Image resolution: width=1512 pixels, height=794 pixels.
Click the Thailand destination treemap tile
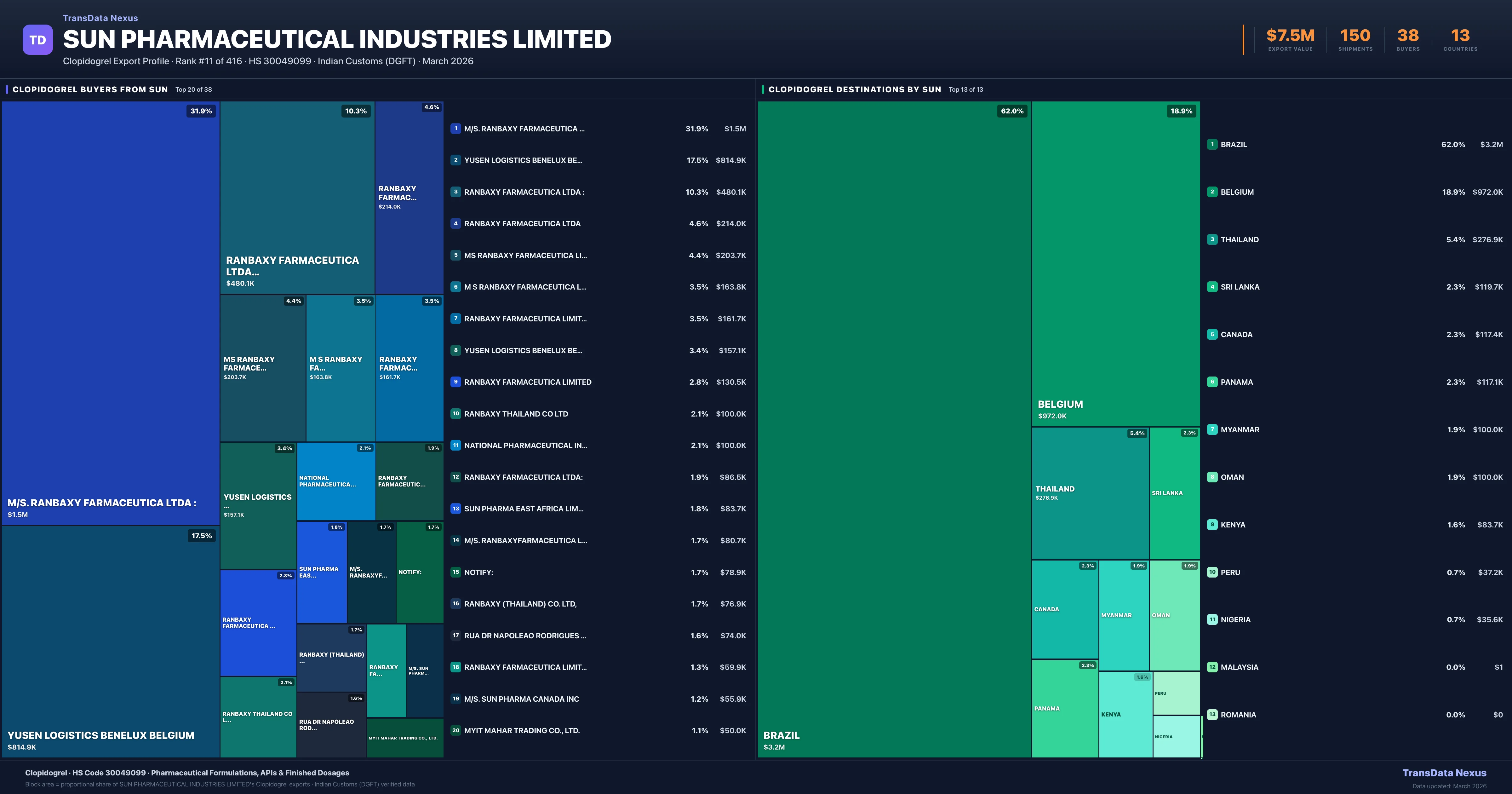[1090, 493]
